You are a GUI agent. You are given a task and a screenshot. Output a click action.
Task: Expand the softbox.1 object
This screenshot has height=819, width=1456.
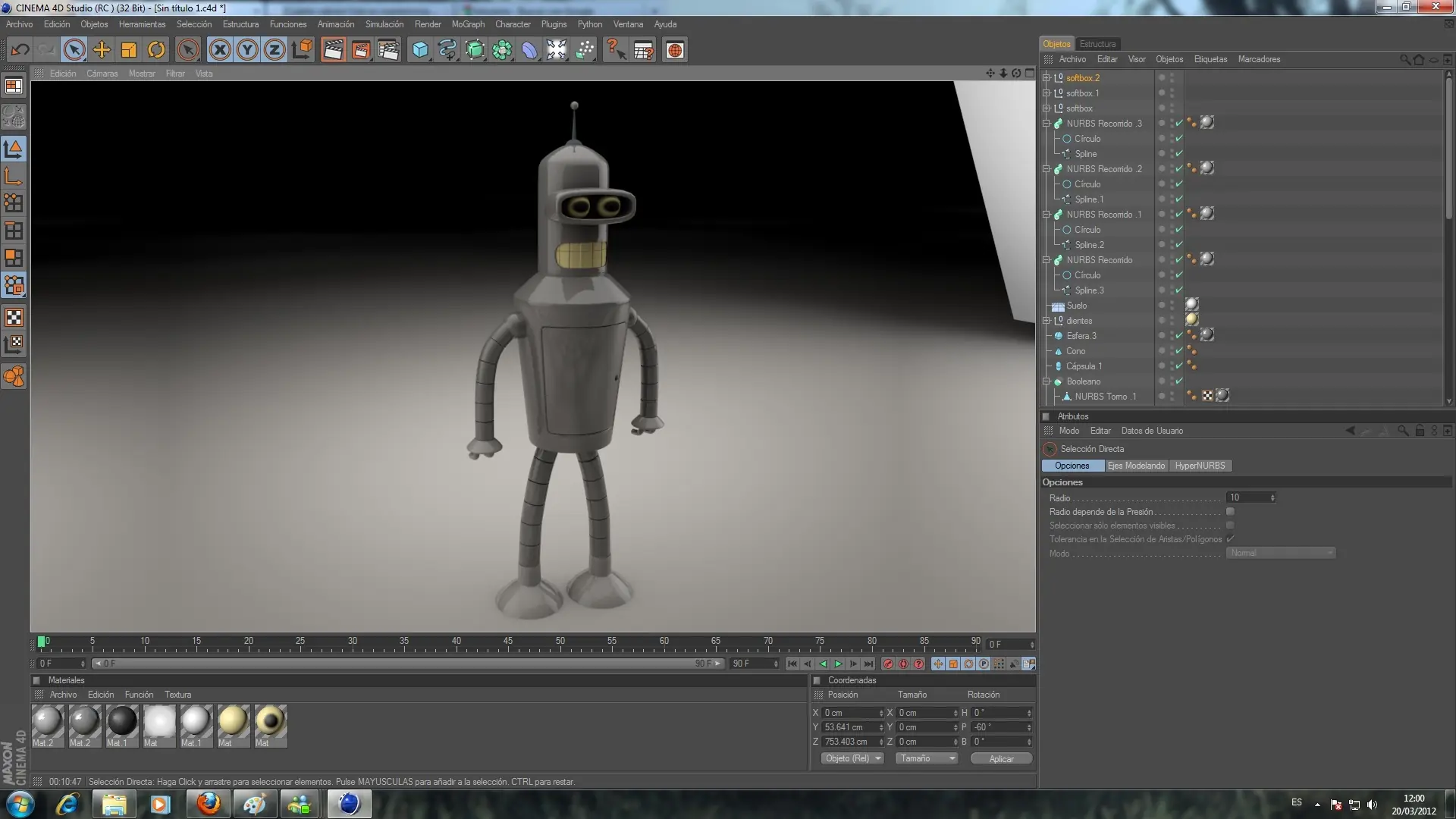tap(1046, 93)
